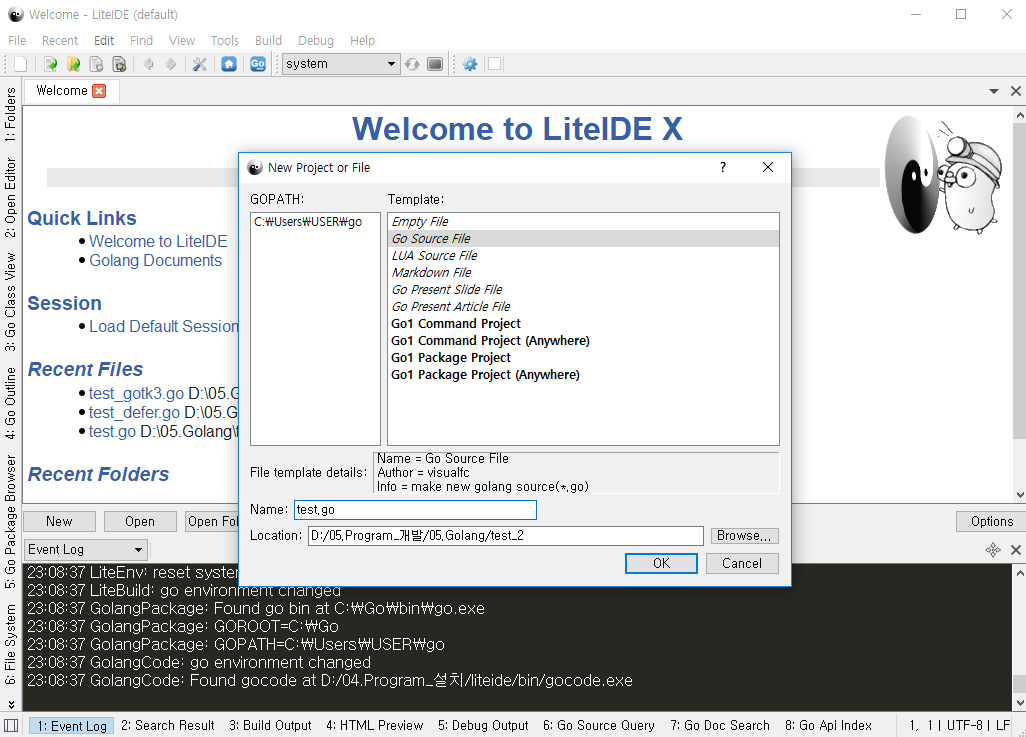
Task: Open the File menu
Action: 17,41
